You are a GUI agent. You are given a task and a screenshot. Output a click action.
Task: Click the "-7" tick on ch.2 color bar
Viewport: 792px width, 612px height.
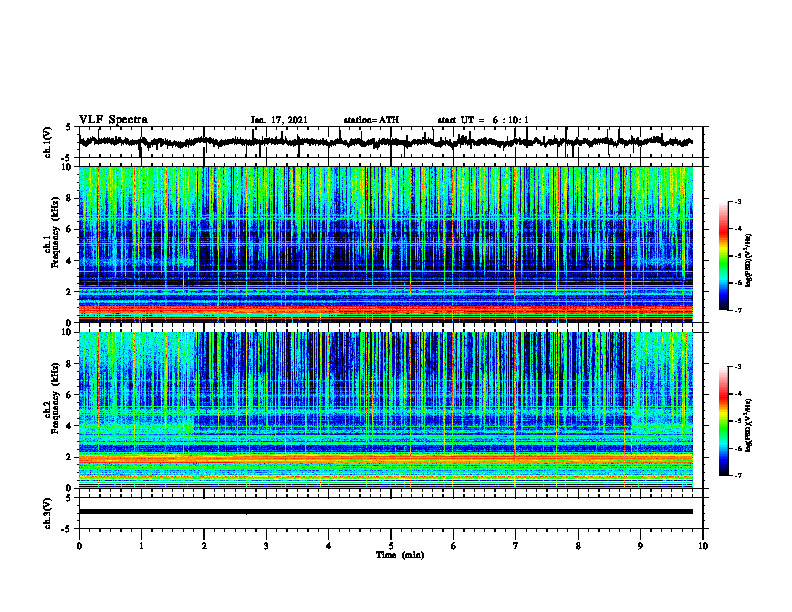tap(738, 475)
